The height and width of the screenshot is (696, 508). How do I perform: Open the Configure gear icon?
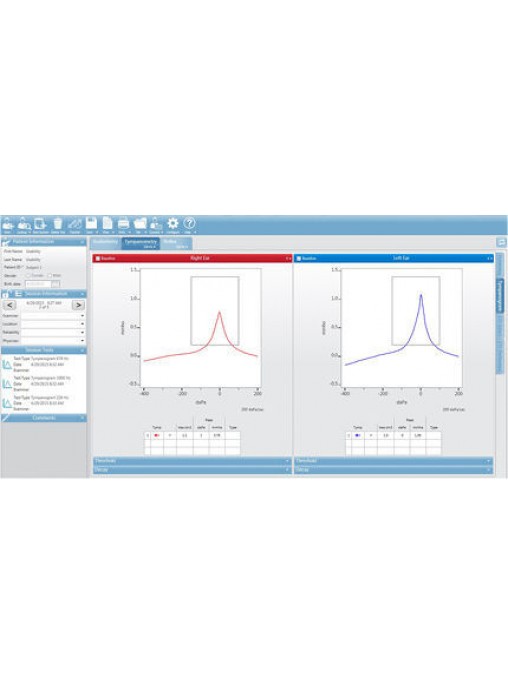tap(173, 223)
